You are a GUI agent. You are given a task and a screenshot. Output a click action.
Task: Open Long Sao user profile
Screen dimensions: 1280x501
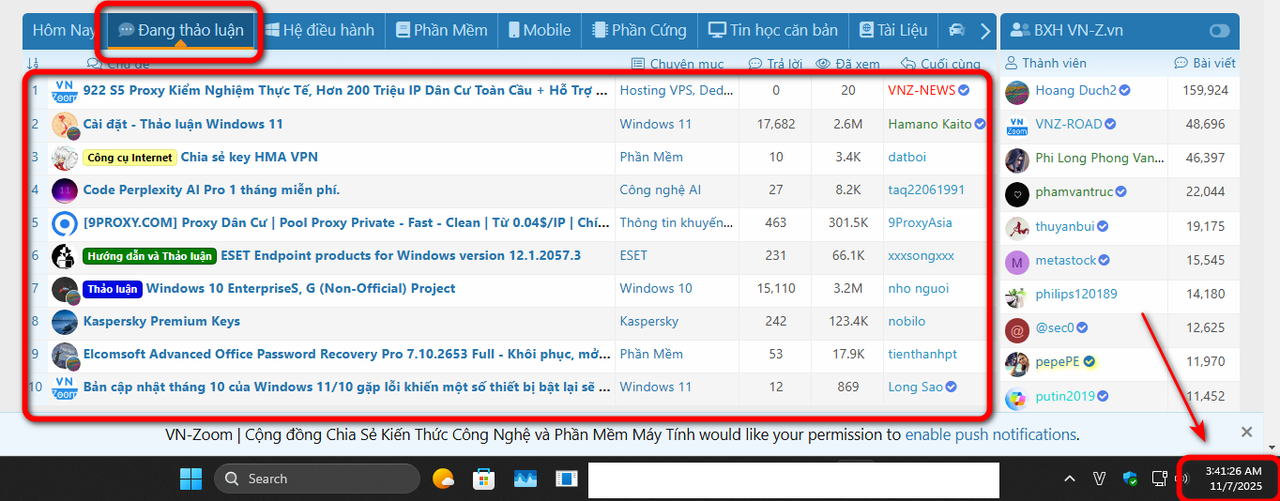pyautogui.click(x=916, y=386)
